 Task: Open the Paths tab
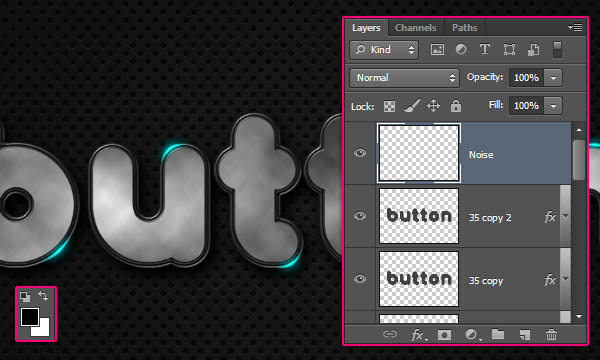(465, 28)
